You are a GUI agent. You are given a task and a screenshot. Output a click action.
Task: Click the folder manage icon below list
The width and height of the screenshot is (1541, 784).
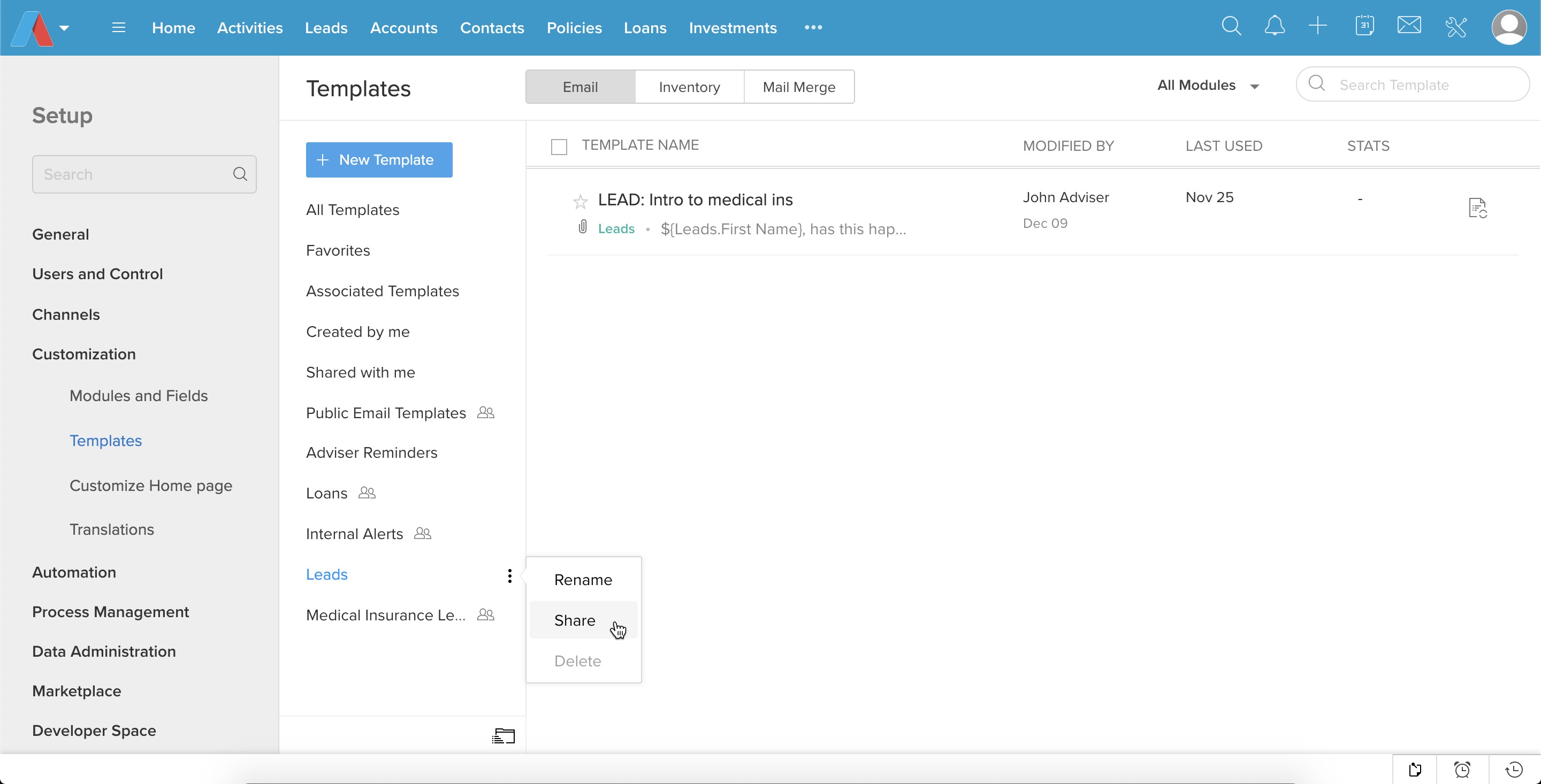click(x=503, y=735)
